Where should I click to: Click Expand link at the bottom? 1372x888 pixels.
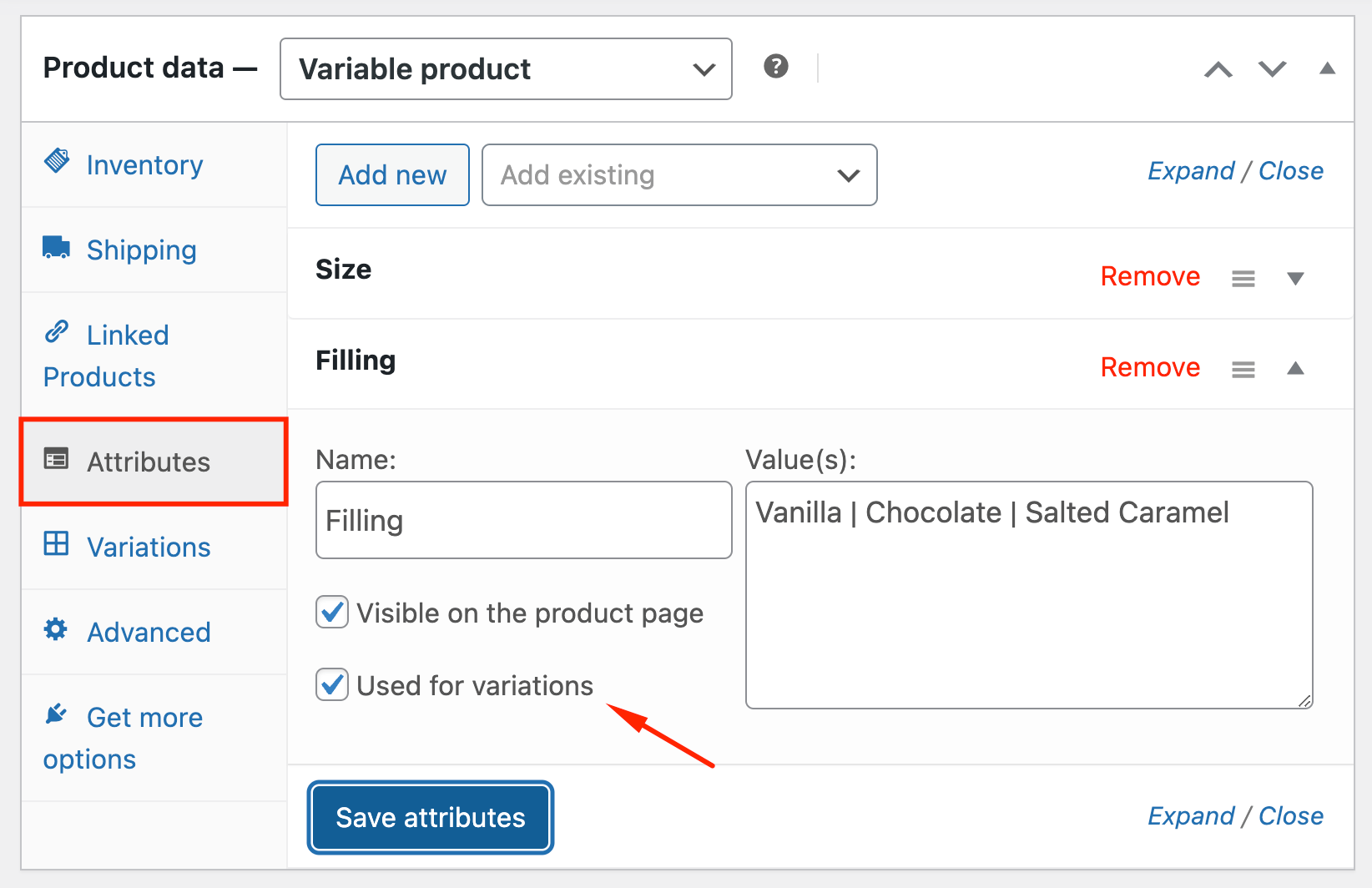click(1191, 816)
